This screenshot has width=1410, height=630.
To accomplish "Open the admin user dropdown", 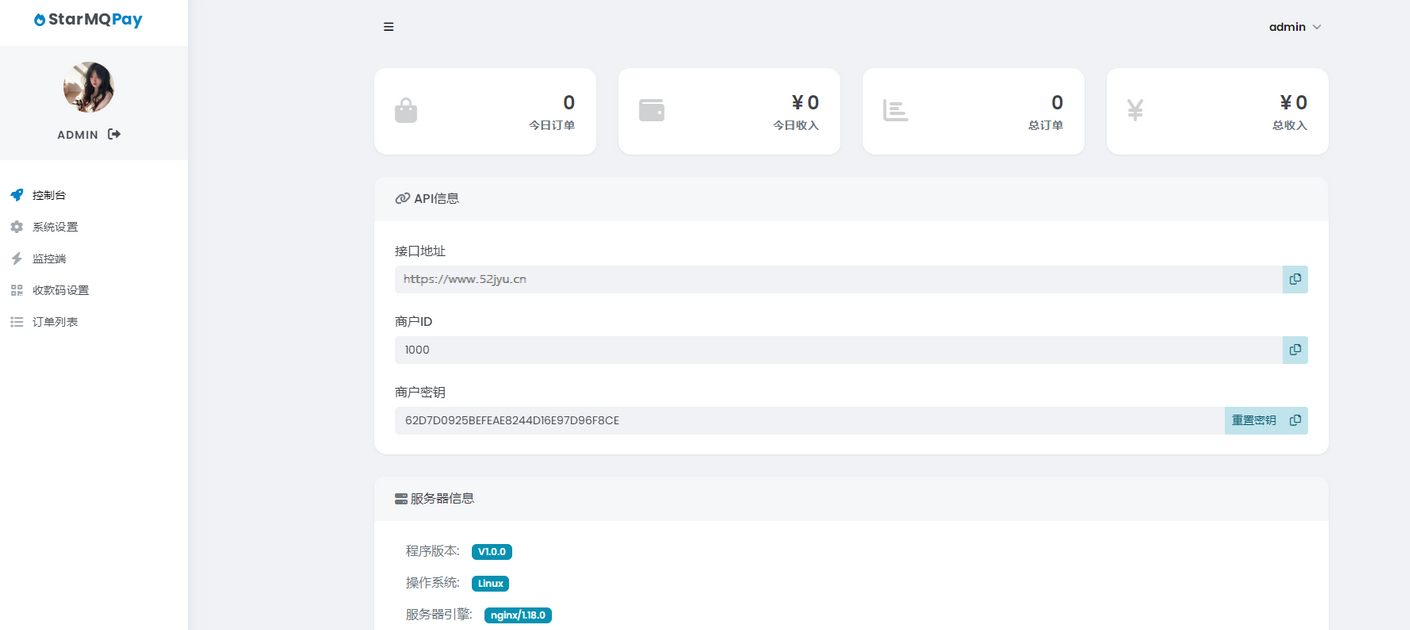I will (x=1294, y=27).
